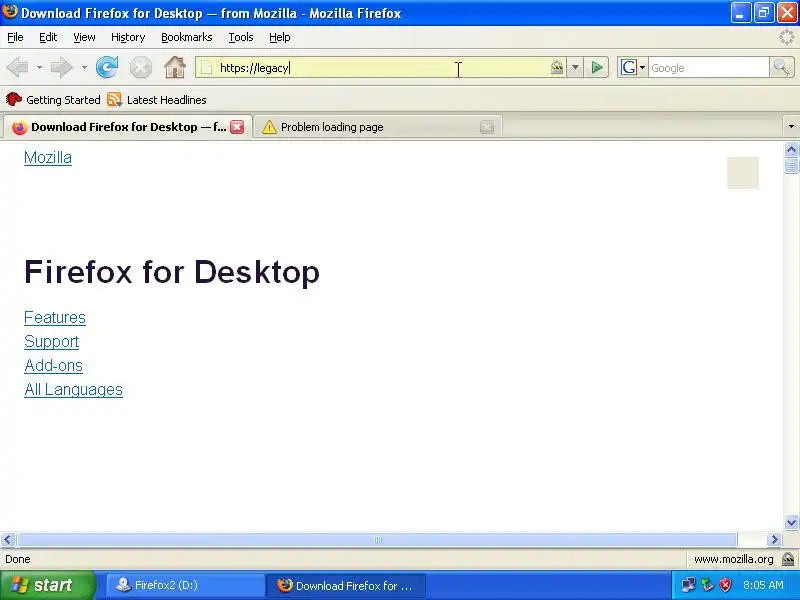Focus the Google search box
Screen dimensions: 800x600
point(708,67)
